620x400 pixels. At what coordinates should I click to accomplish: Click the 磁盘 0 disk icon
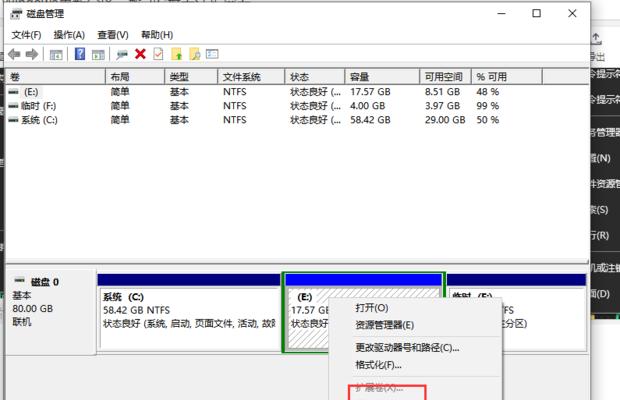19,281
